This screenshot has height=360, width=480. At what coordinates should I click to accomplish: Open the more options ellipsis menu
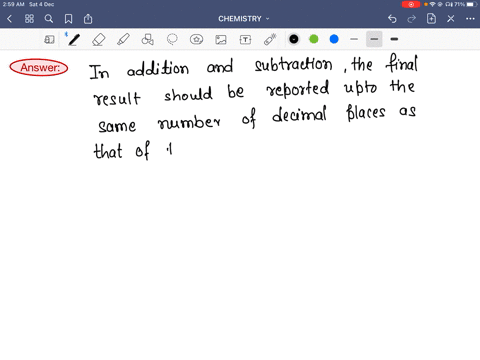[x=470, y=19]
